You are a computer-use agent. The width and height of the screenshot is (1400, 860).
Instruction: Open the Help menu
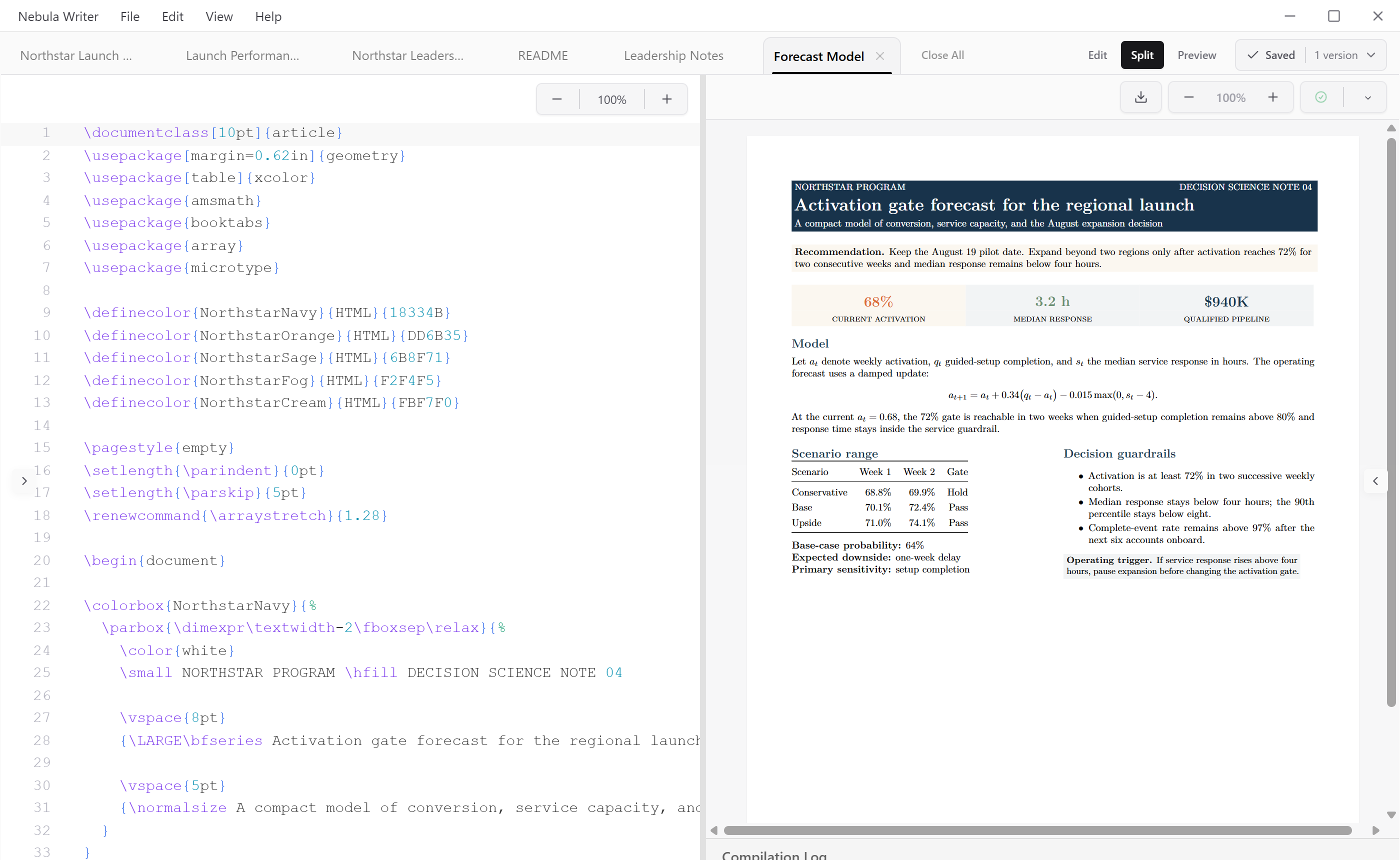click(x=268, y=16)
